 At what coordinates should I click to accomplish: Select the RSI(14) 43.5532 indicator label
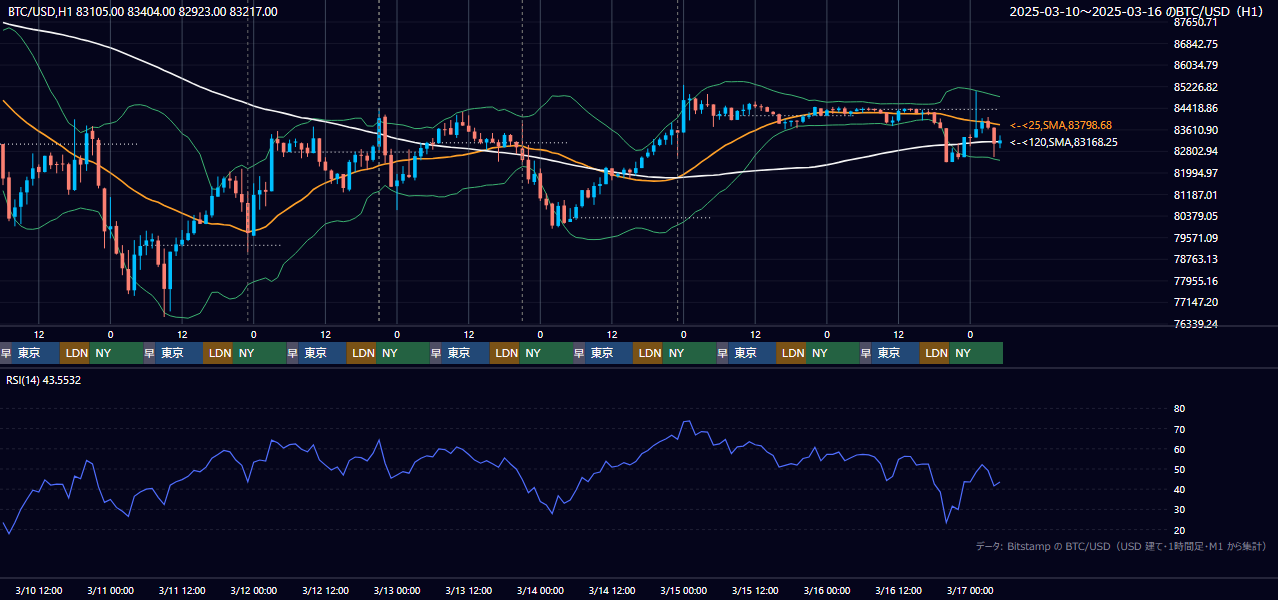(x=43, y=380)
